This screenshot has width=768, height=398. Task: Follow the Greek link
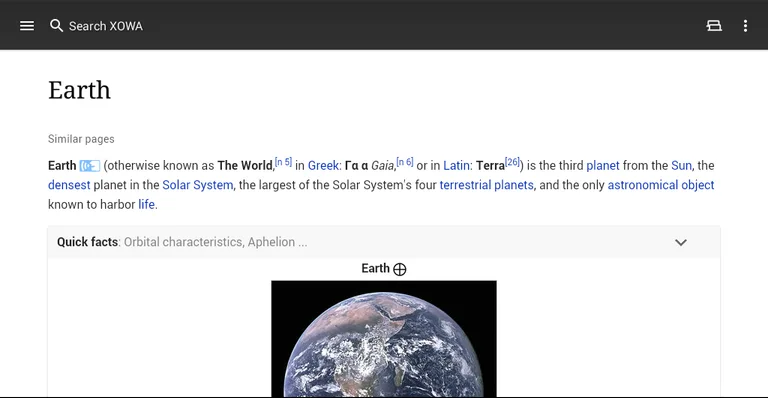[323, 165]
